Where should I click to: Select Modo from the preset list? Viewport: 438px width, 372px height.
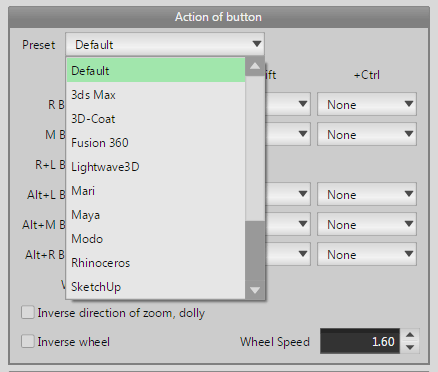click(156, 239)
